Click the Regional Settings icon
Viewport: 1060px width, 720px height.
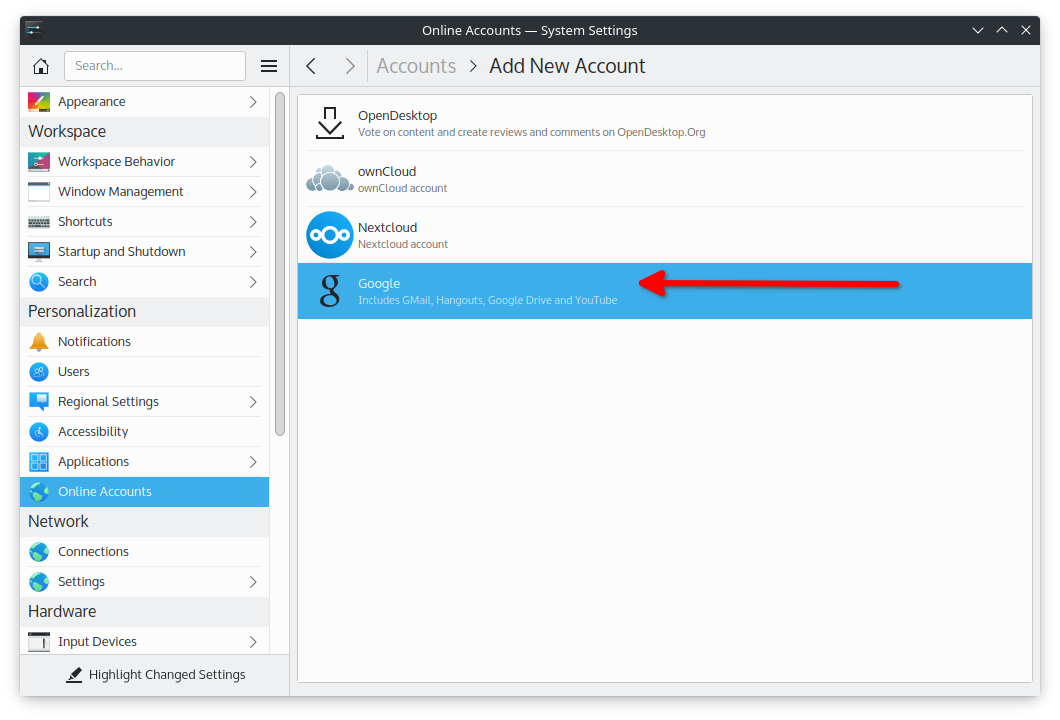(39, 402)
